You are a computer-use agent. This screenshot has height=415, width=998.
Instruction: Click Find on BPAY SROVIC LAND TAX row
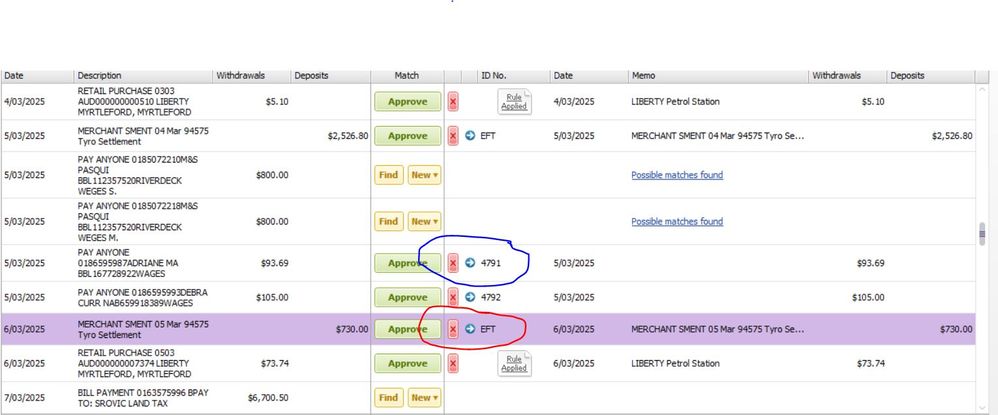[x=389, y=398]
